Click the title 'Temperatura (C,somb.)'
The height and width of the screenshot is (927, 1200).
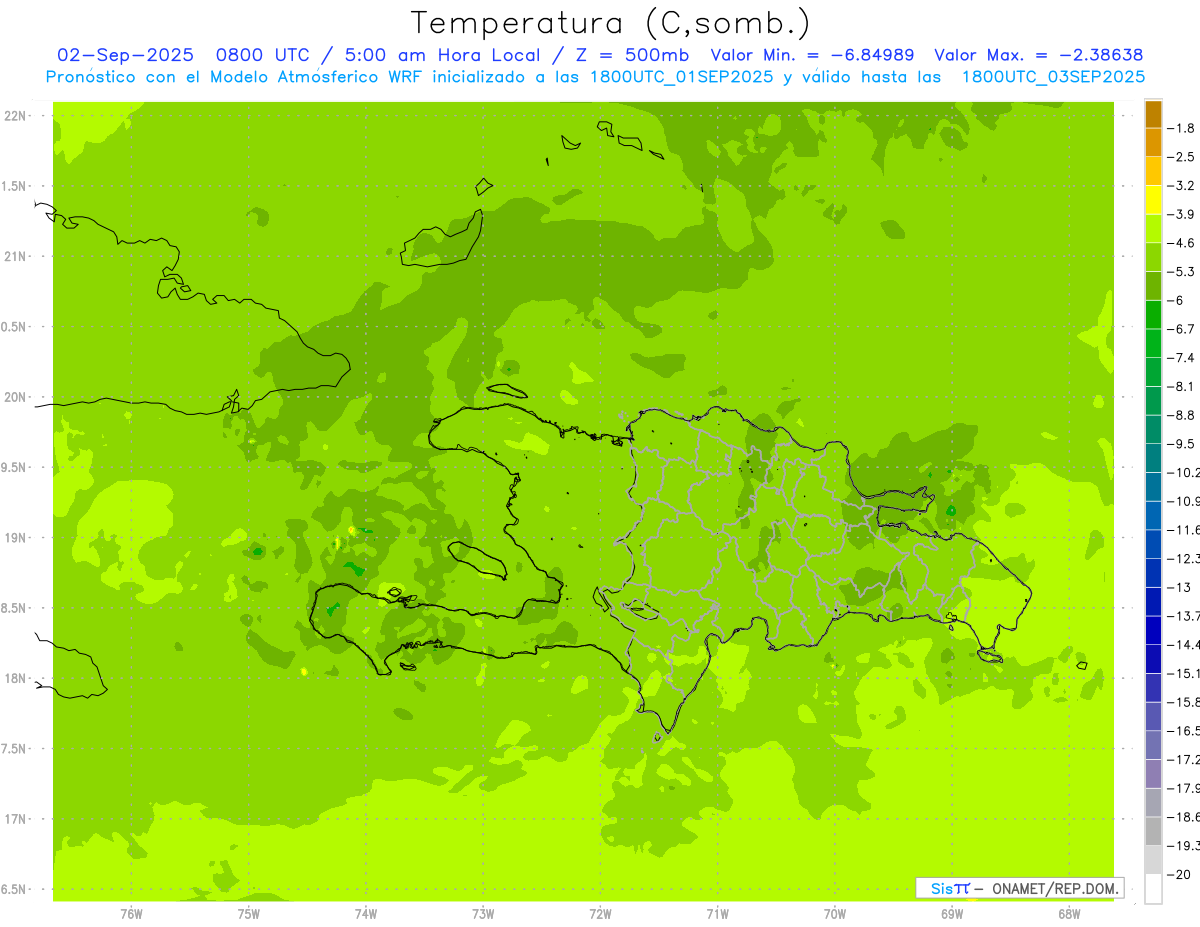point(611,23)
